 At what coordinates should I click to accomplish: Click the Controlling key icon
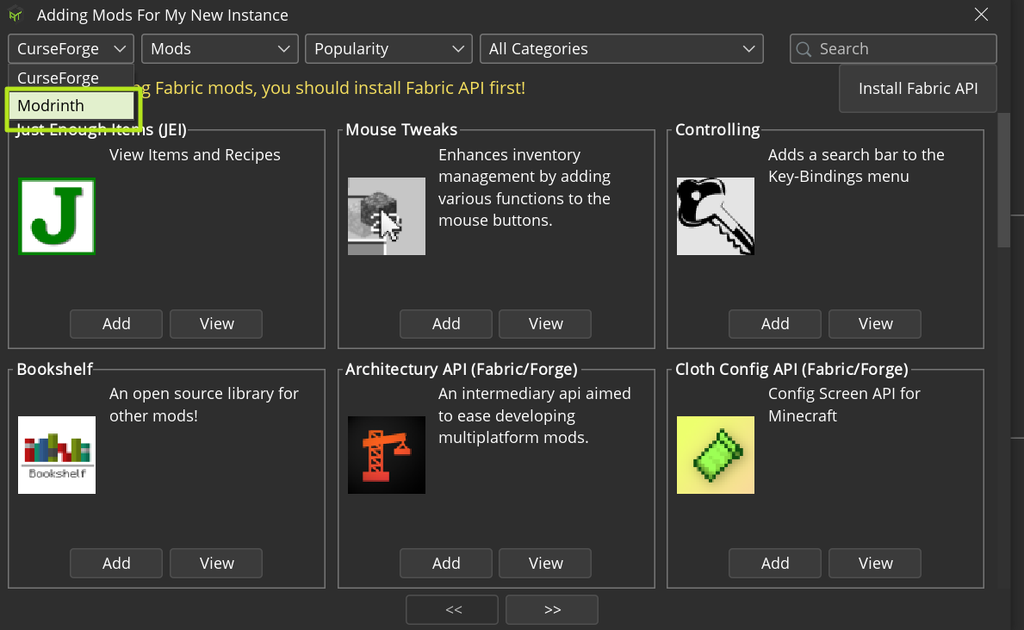[715, 217]
